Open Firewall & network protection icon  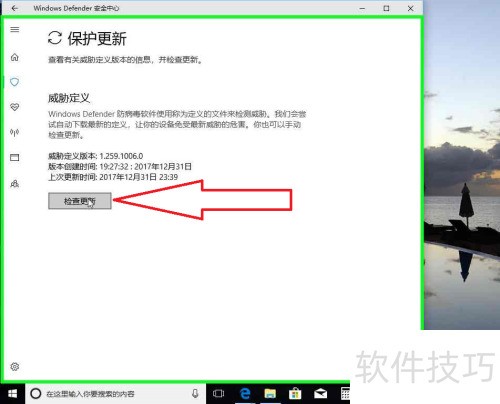point(15,133)
